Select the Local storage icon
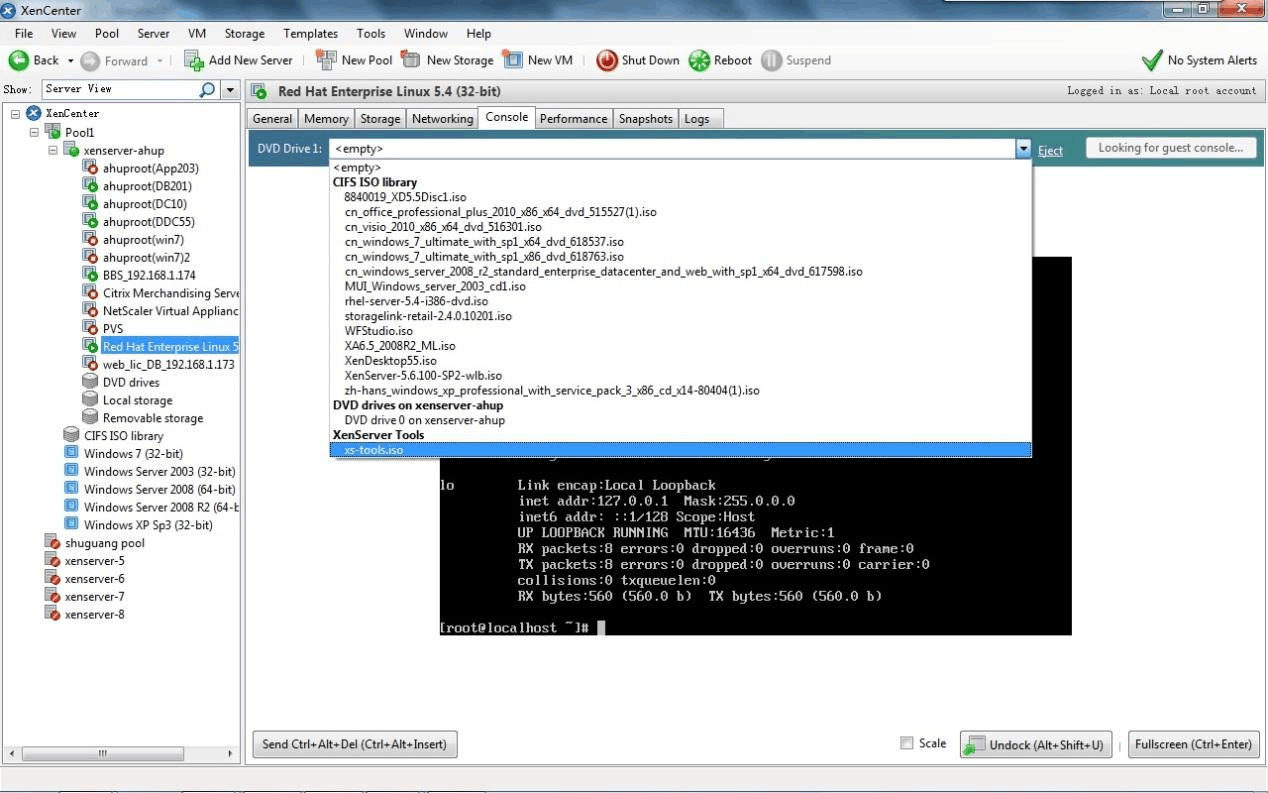The height and width of the screenshot is (793, 1268). [x=90, y=400]
